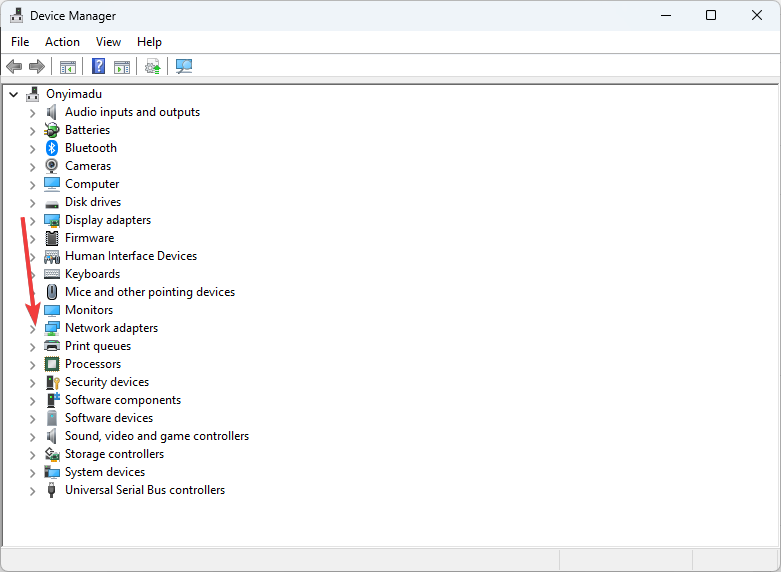Open the Action menu
Image resolution: width=781 pixels, height=572 pixels.
pos(62,42)
